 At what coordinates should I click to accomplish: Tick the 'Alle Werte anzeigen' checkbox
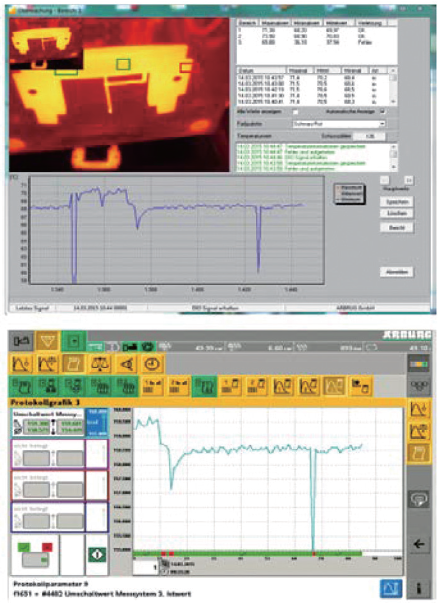295,112
